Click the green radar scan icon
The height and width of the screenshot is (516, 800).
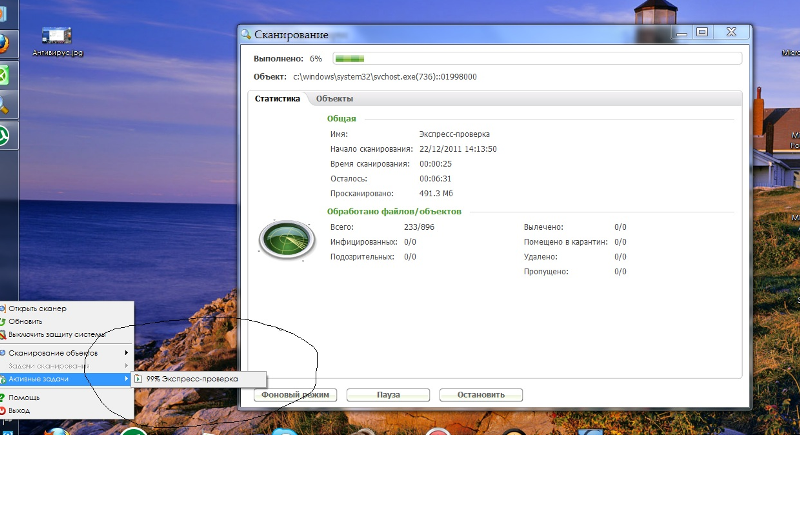coord(279,238)
